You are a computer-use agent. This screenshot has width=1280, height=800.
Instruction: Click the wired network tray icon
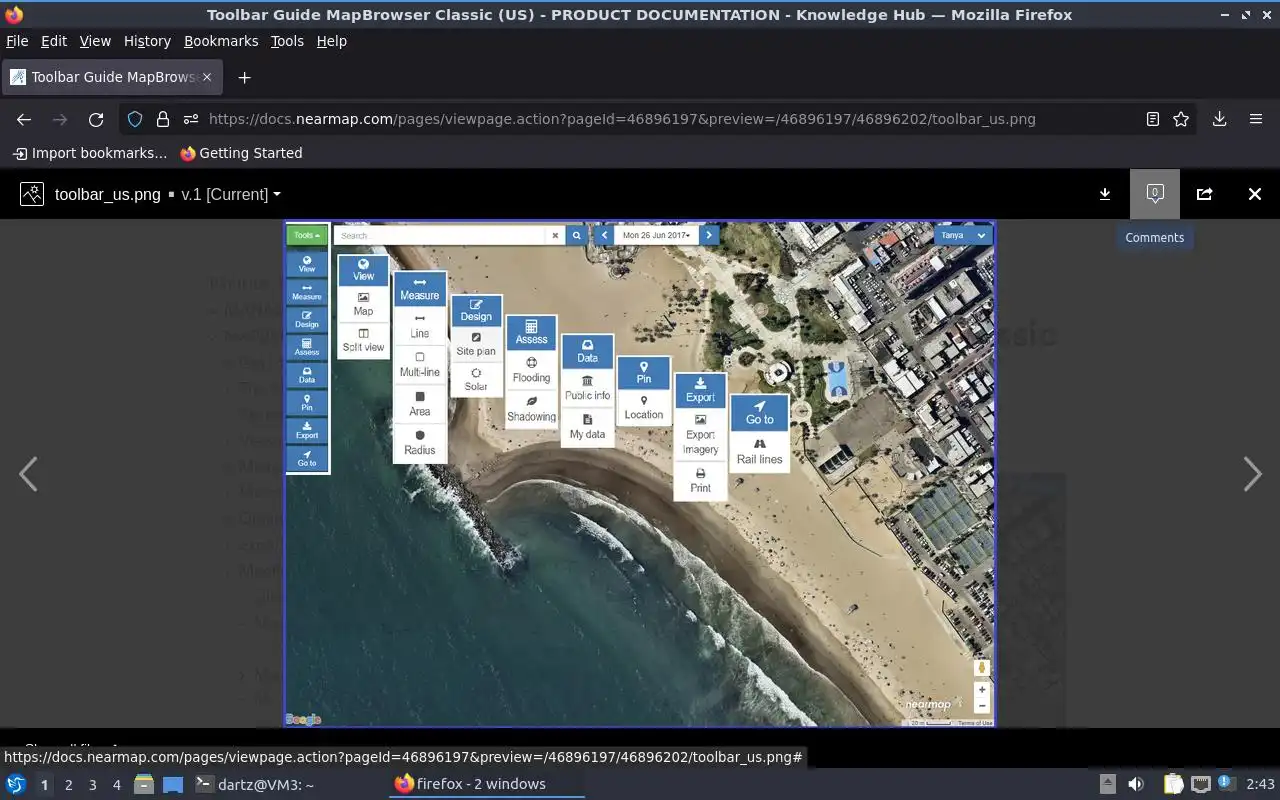(1200, 784)
